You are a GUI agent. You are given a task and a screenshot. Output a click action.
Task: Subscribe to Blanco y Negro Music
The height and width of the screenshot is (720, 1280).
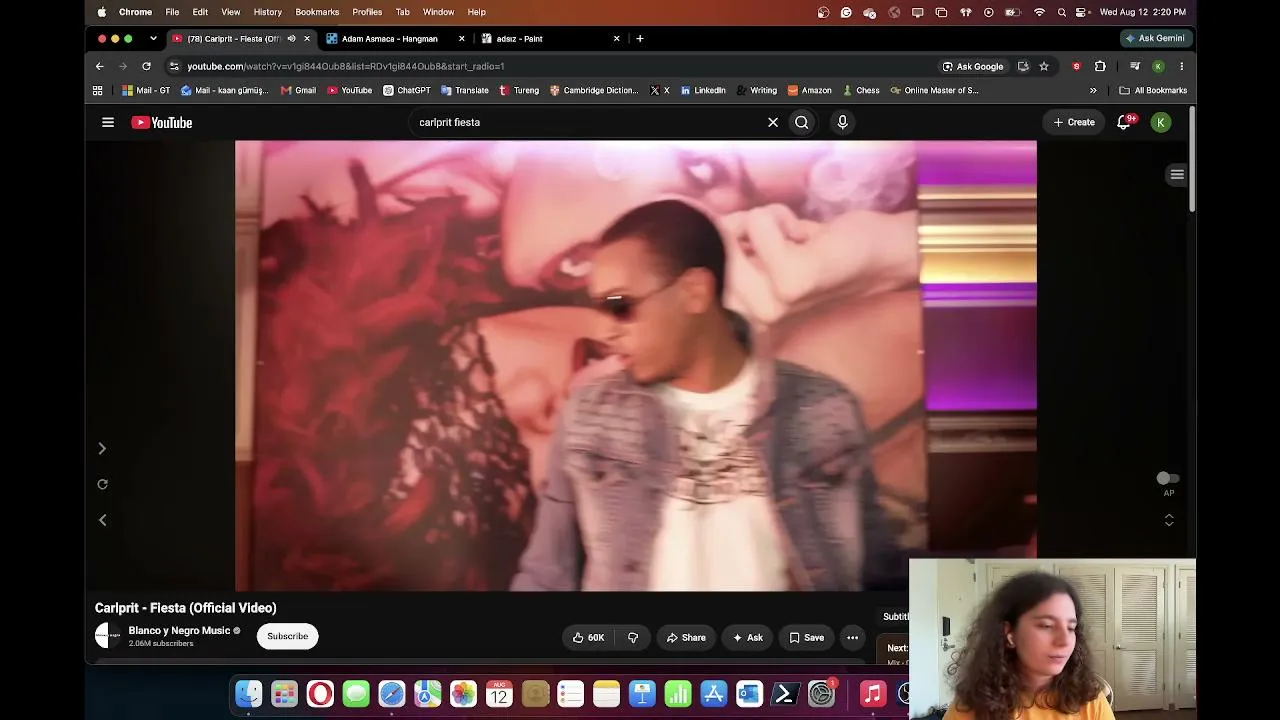point(287,636)
